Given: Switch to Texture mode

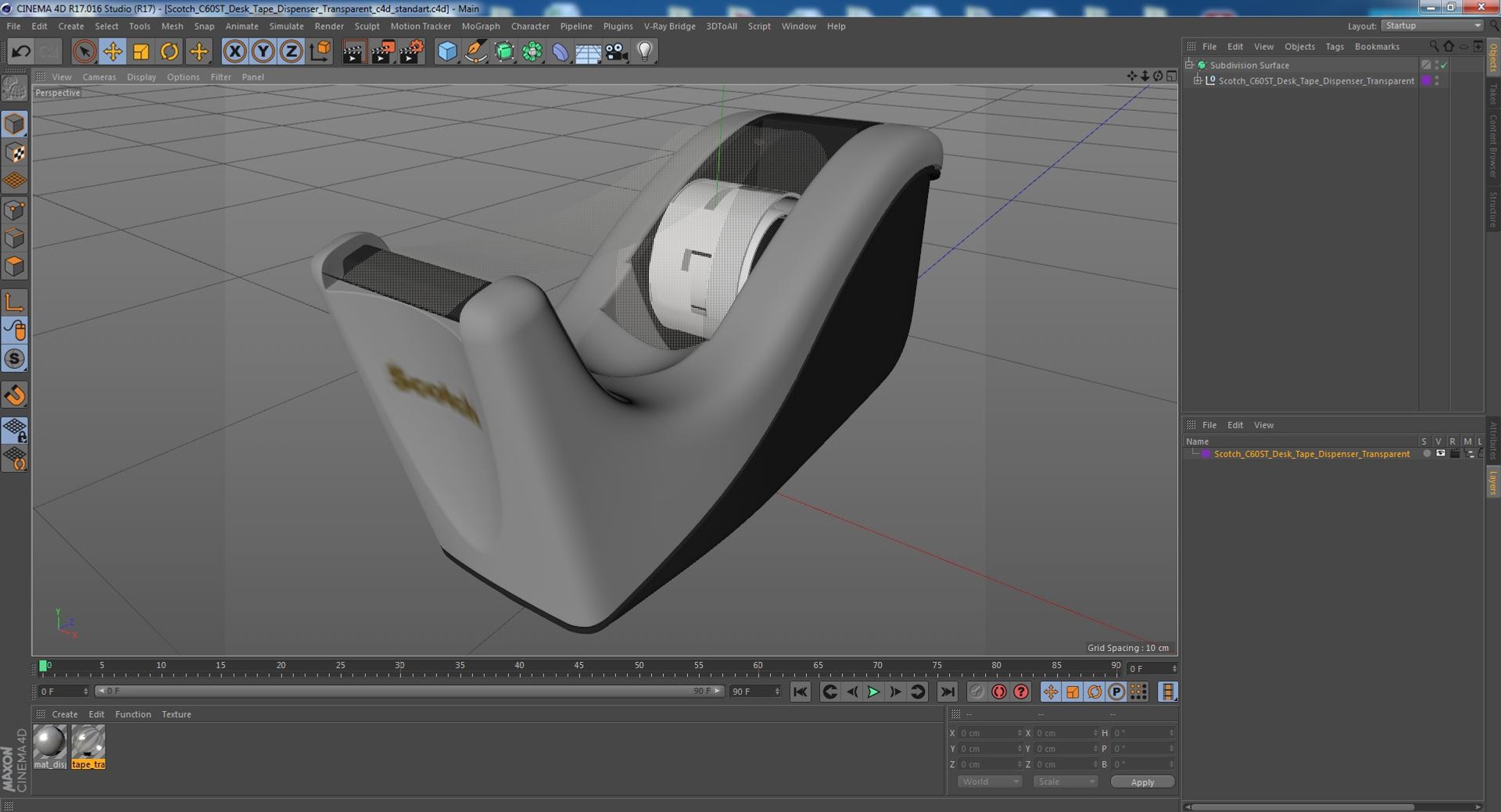Looking at the screenshot, I should pyautogui.click(x=15, y=152).
